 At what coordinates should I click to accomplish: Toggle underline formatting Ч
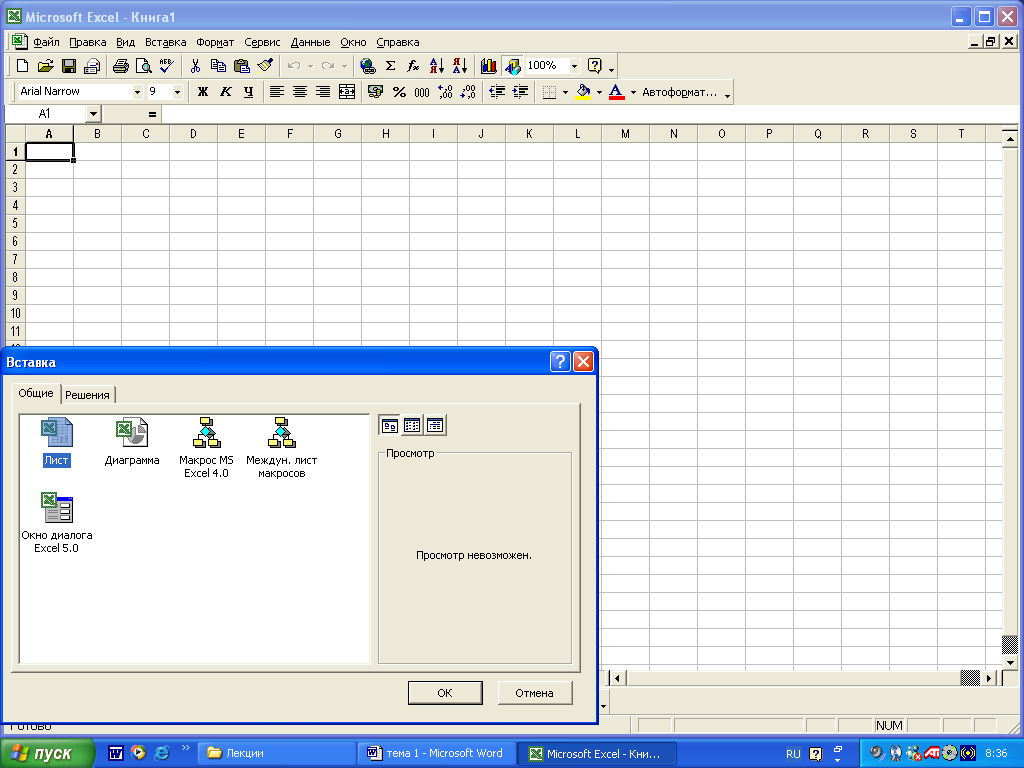(x=248, y=91)
